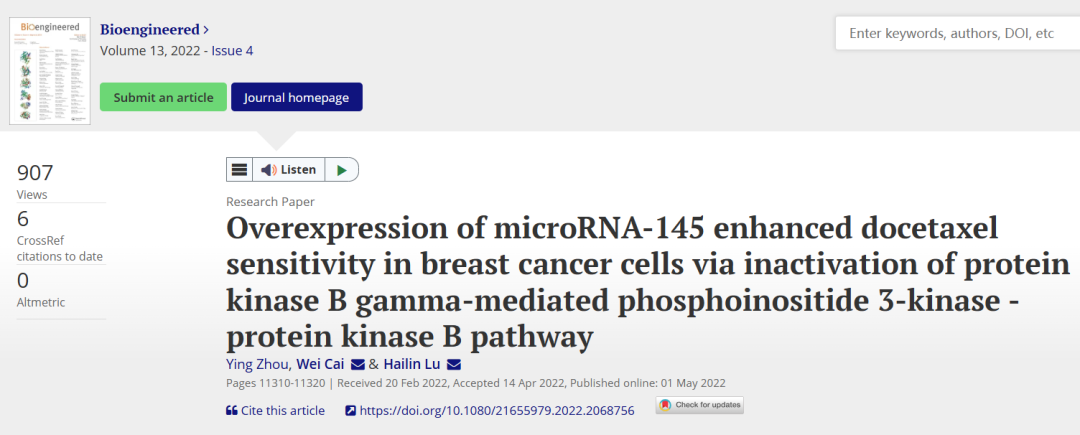Open the DOI external link icon
The width and height of the screenshot is (1080, 435).
pos(350,410)
